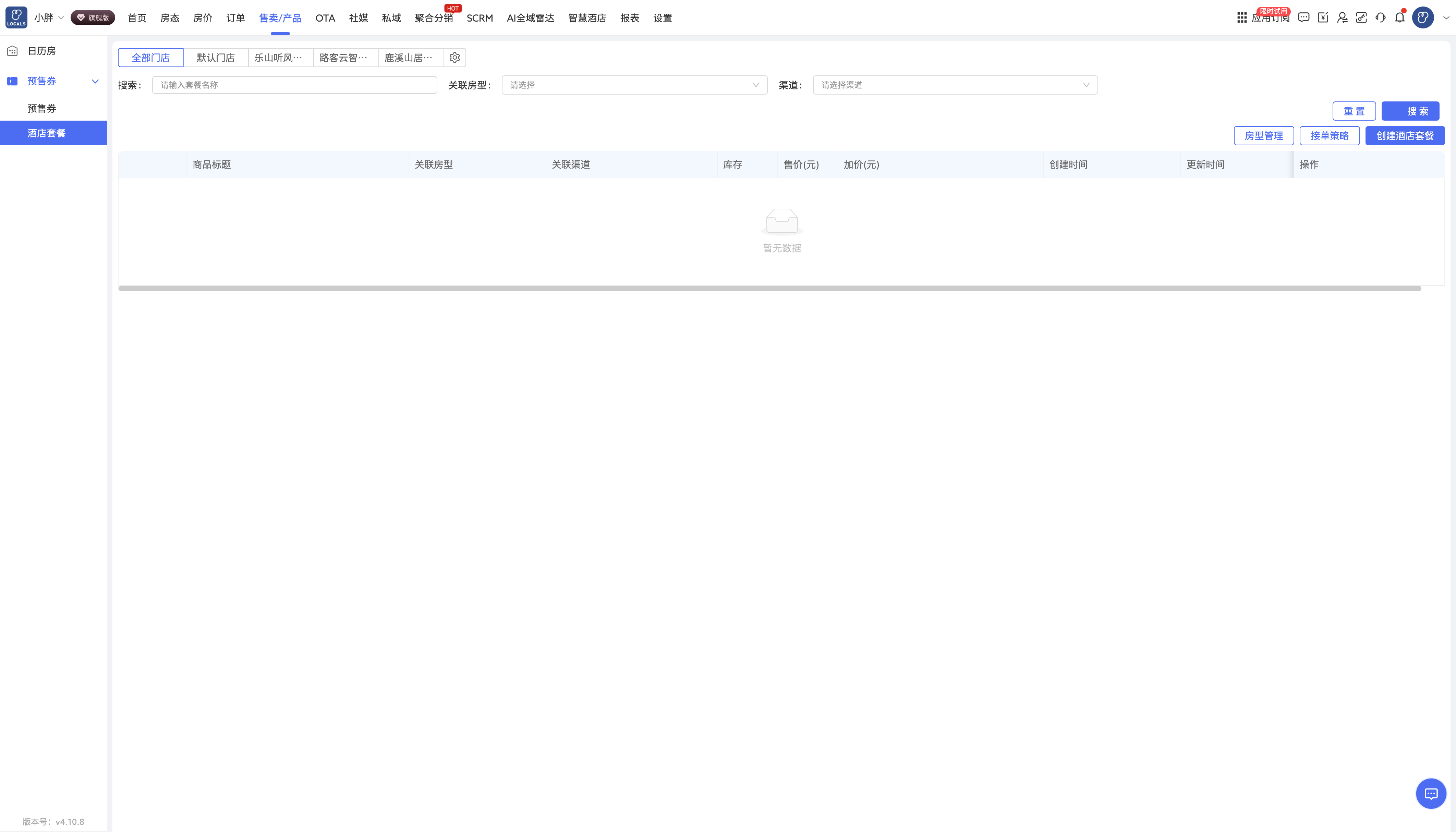Open the OTA menu
This screenshot has height=832, width=1456.
coord(325,18)
